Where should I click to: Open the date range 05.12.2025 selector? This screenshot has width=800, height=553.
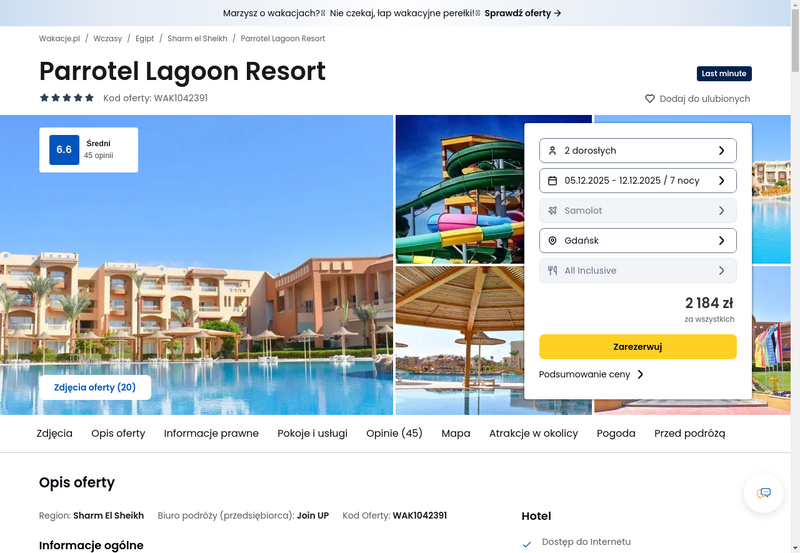638,181
